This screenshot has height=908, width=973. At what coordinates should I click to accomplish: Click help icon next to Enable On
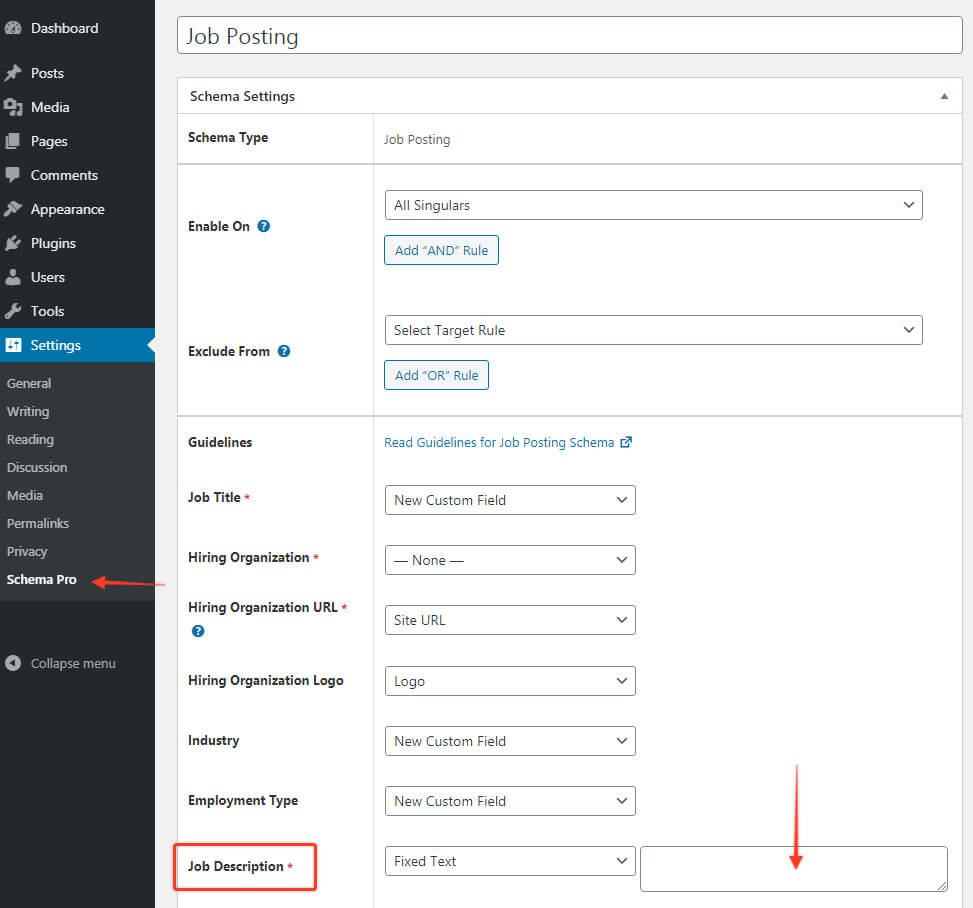click(x=264, y=226)
